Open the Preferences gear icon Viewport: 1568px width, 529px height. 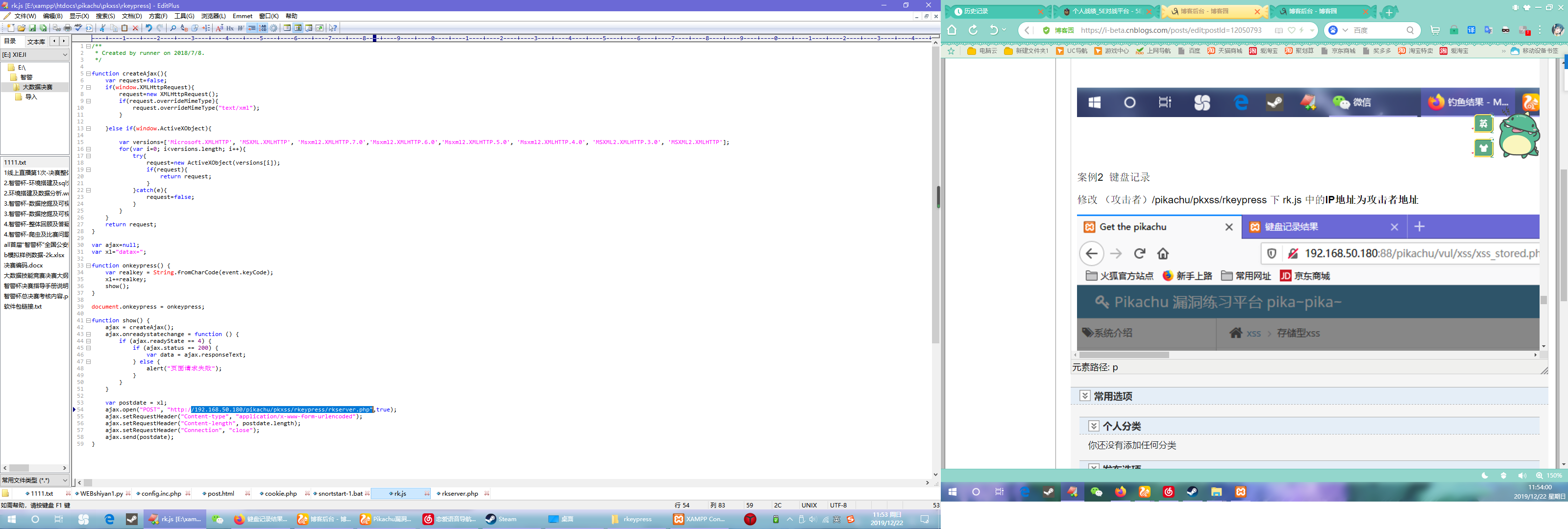tap(274, 28)
